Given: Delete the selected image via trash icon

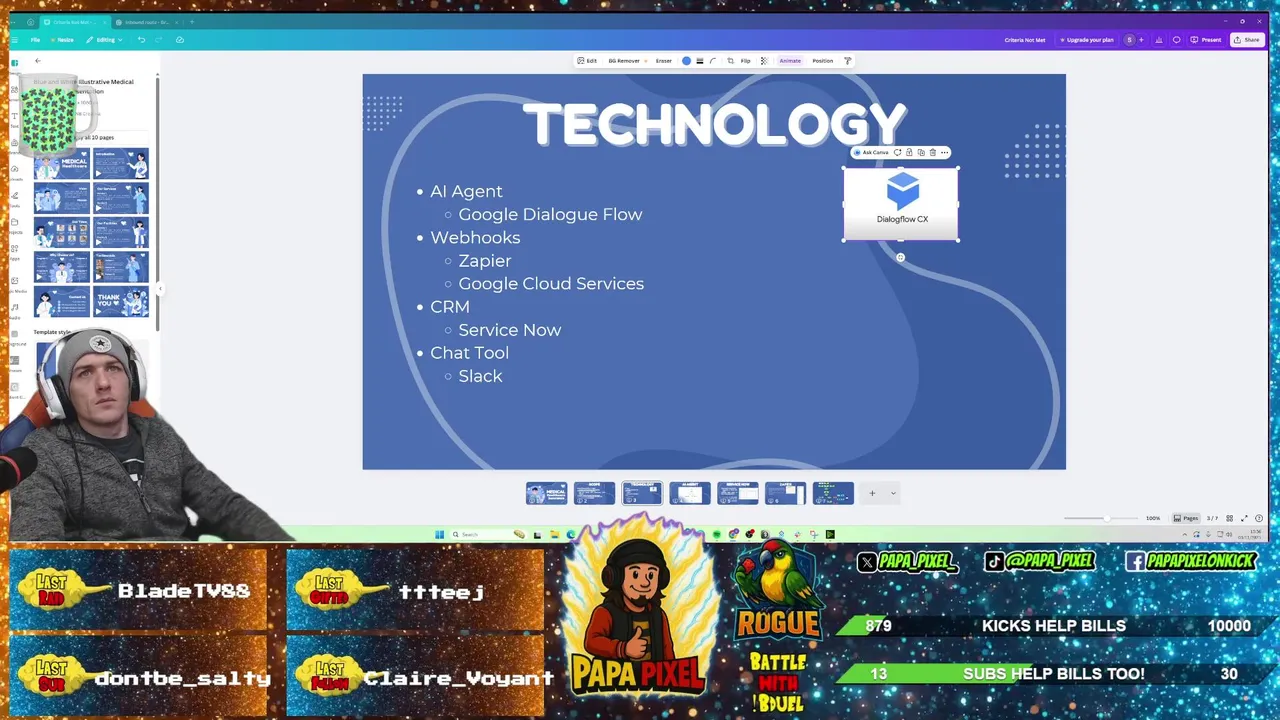Looking at the screenshot, I should pyautogui.click(x=933, y=152).
